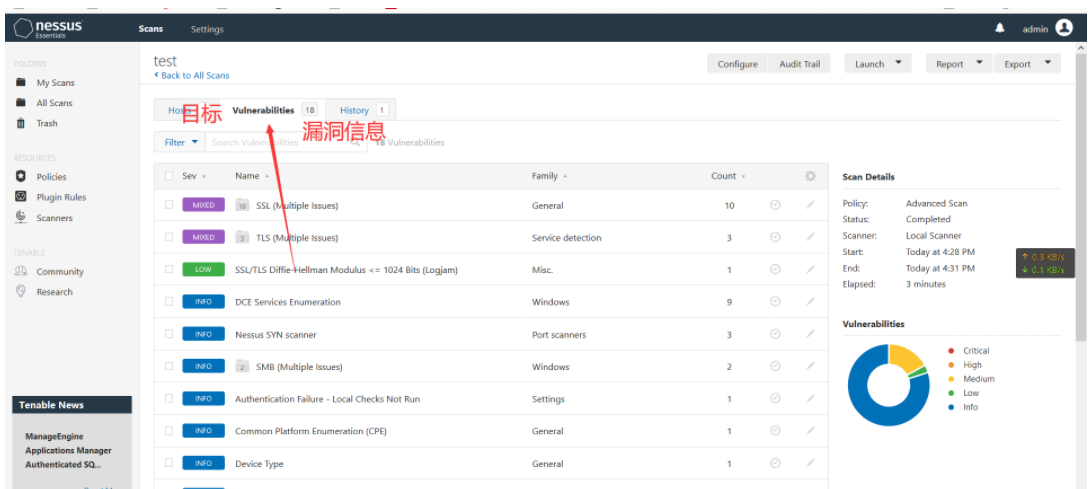Check the Logjam vulnerability row checkbox
Screen dimensions: 1088x489
coord(169,269)
